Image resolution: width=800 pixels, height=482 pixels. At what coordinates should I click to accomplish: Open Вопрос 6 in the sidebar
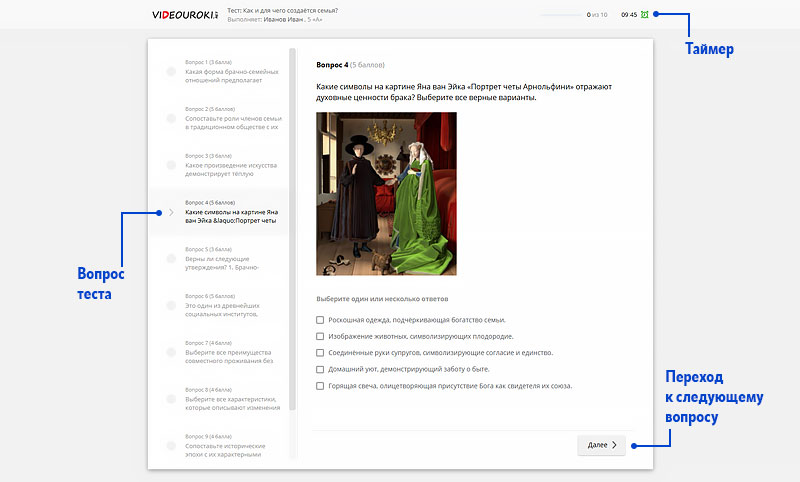[x=218, y=306]
